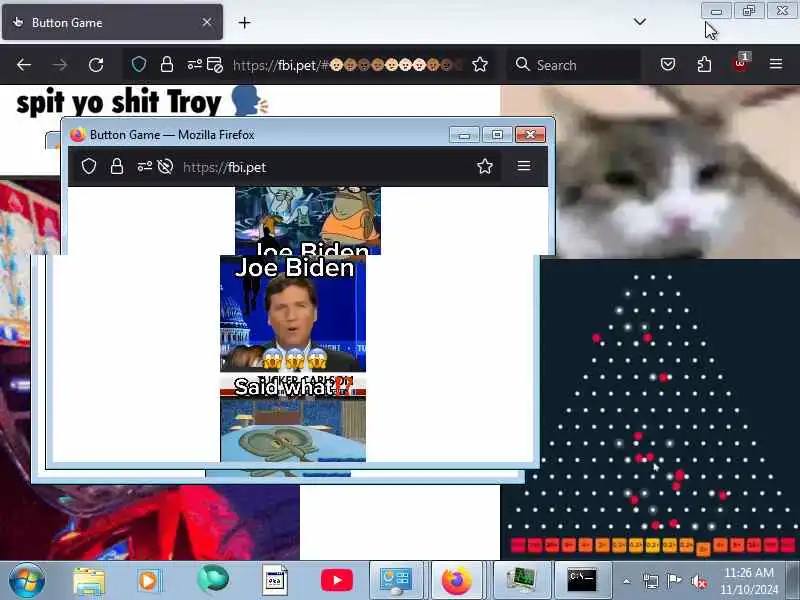The width and height of the screenshot is (800, 600).
Task: Close the Button Game popup window
Action: [530, 135]
